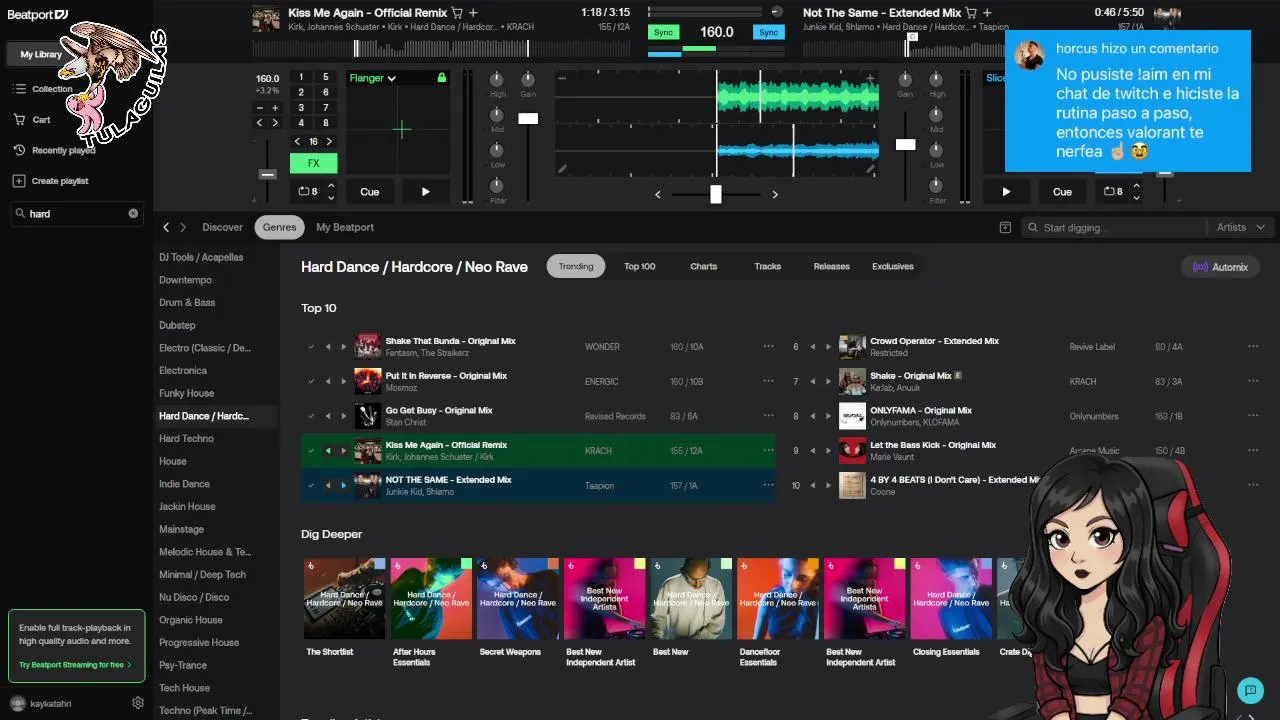This screenshot has width=1280, height=720.
Task: Click the left channel volume fader
Action: point(528,119)
